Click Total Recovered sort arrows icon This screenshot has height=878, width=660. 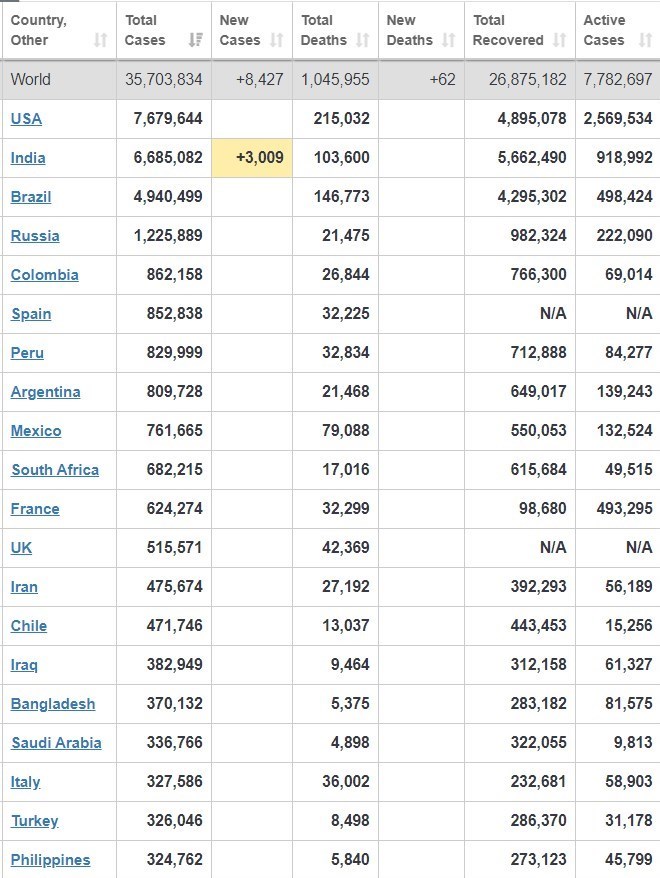[x=559, y=40]
